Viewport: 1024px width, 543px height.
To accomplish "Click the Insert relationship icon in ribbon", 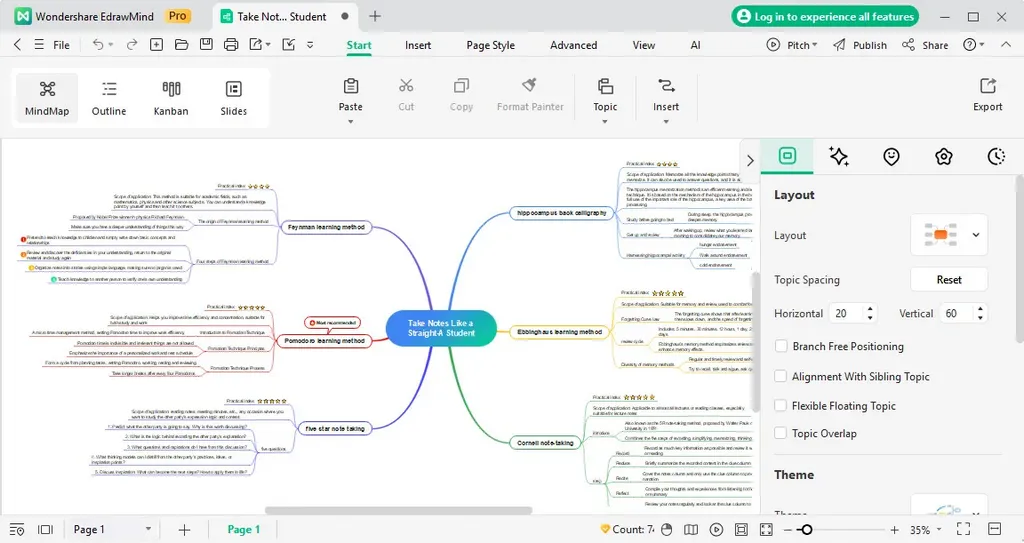I will click(665, 86).
